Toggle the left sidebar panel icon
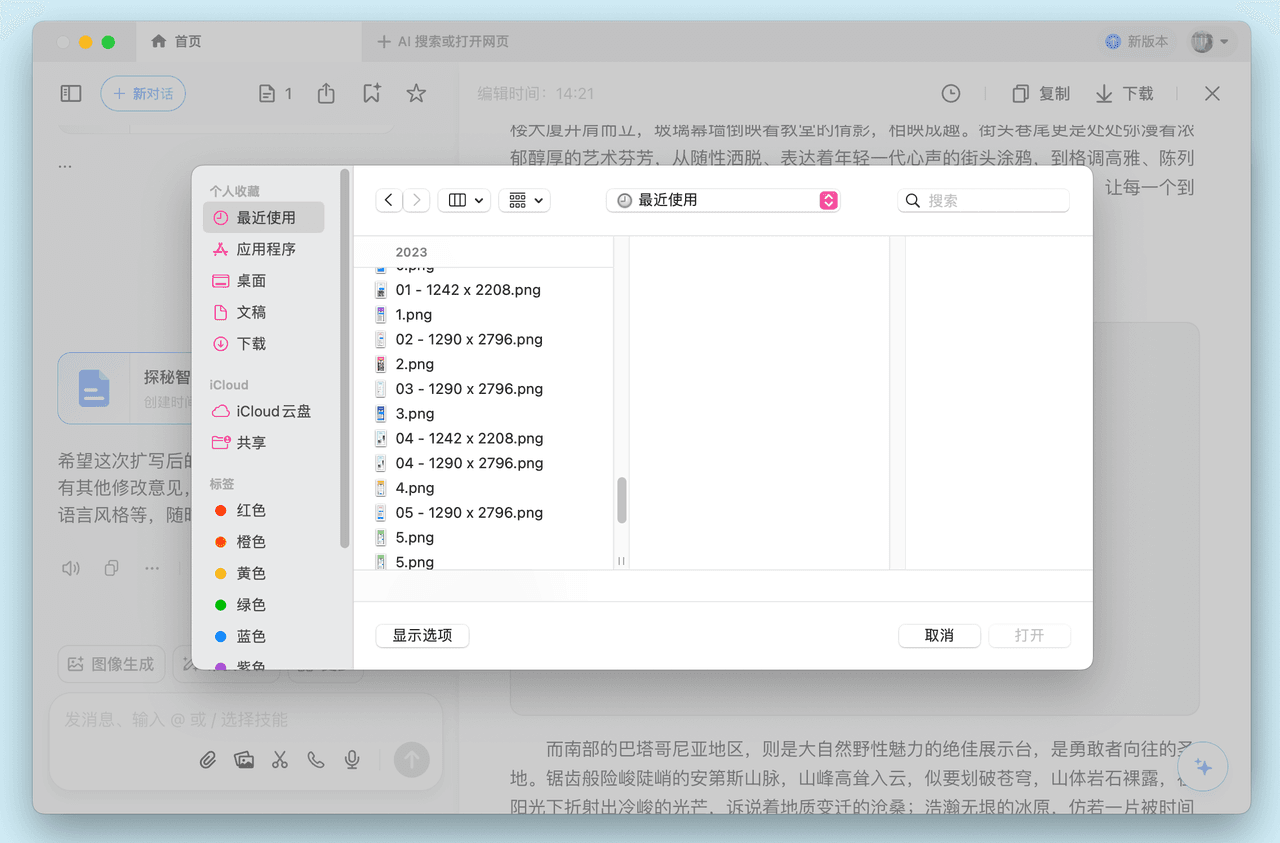The image size is (1280, 843). 71,93
